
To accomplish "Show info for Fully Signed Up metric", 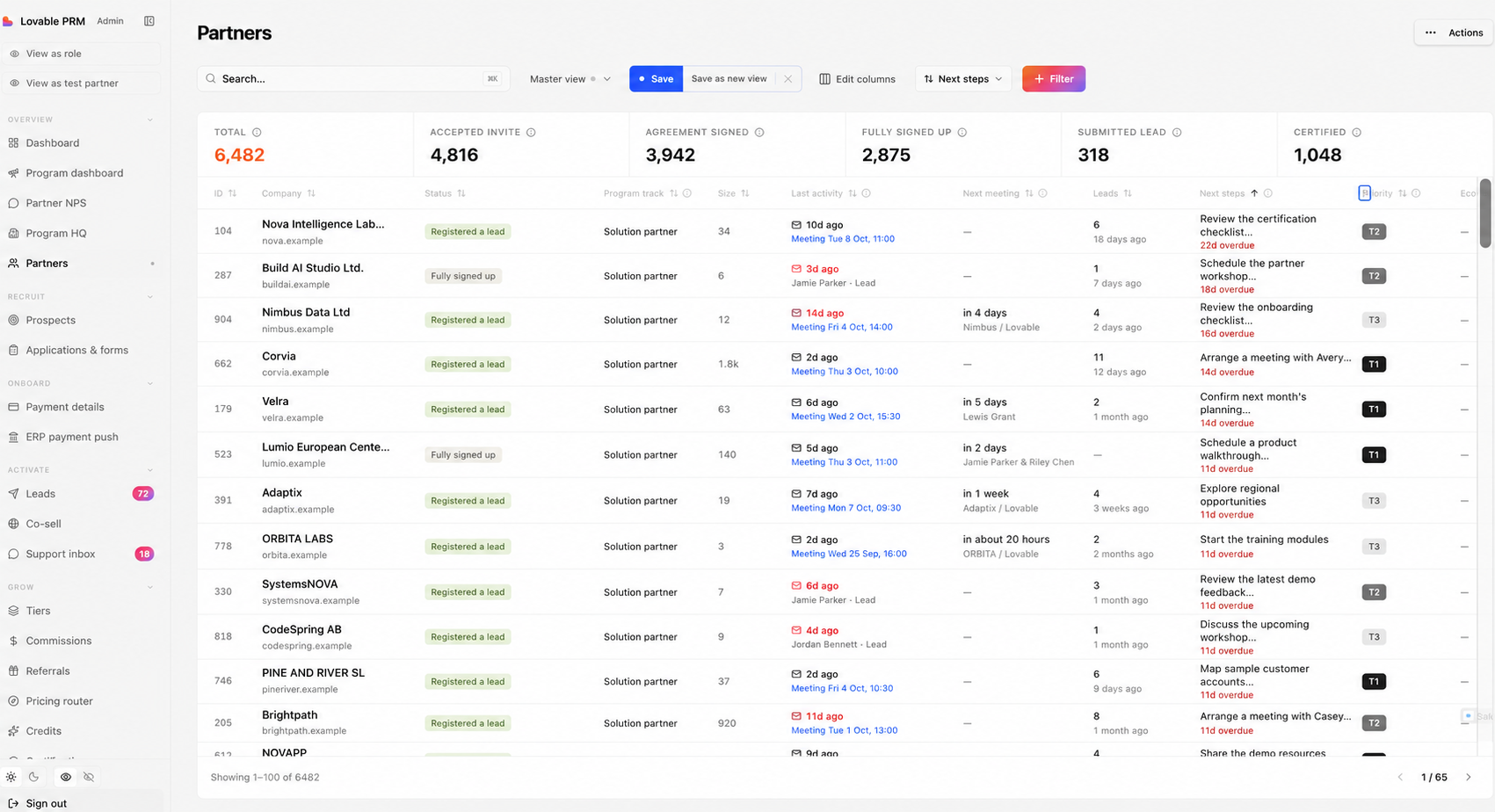I will 962,133.
